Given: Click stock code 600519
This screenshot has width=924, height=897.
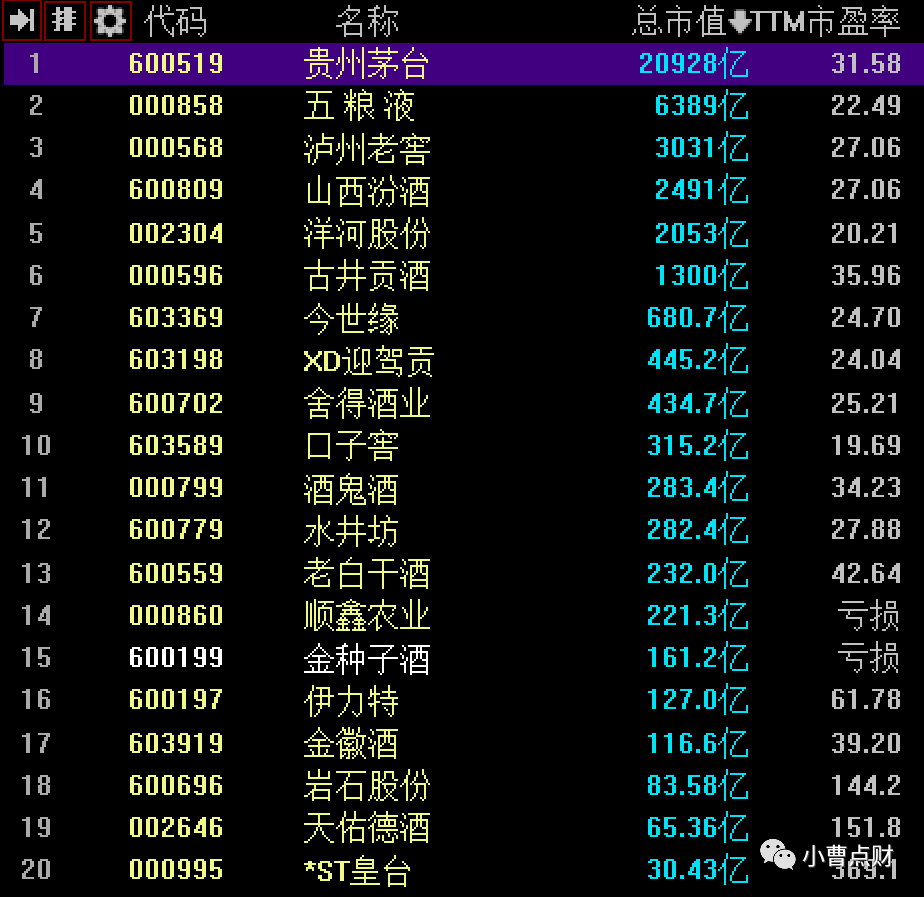Looking at the screenshot, I should click(176, 63).
